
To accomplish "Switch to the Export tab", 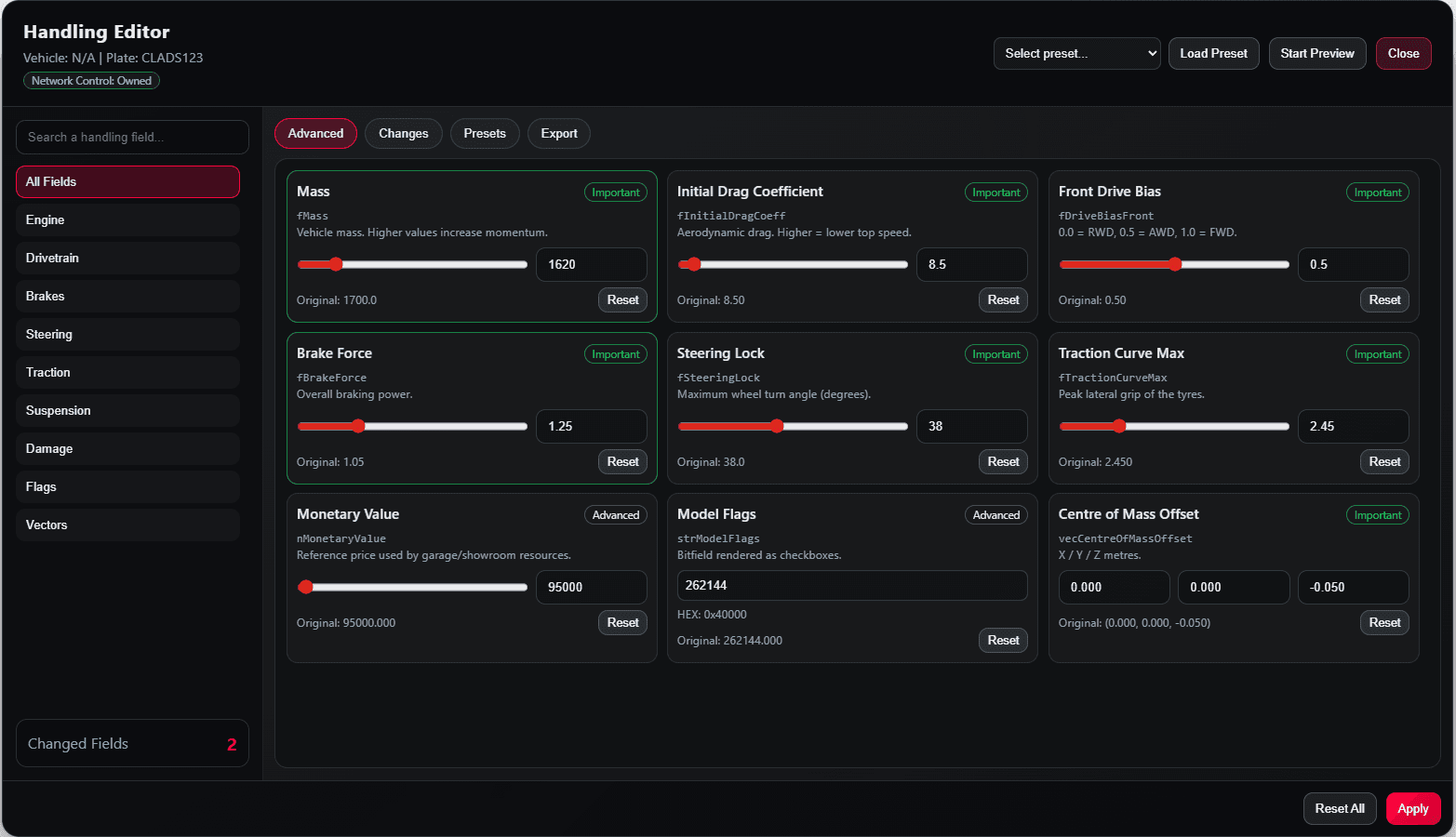I will pyautogui.click(x=559, y=133).
